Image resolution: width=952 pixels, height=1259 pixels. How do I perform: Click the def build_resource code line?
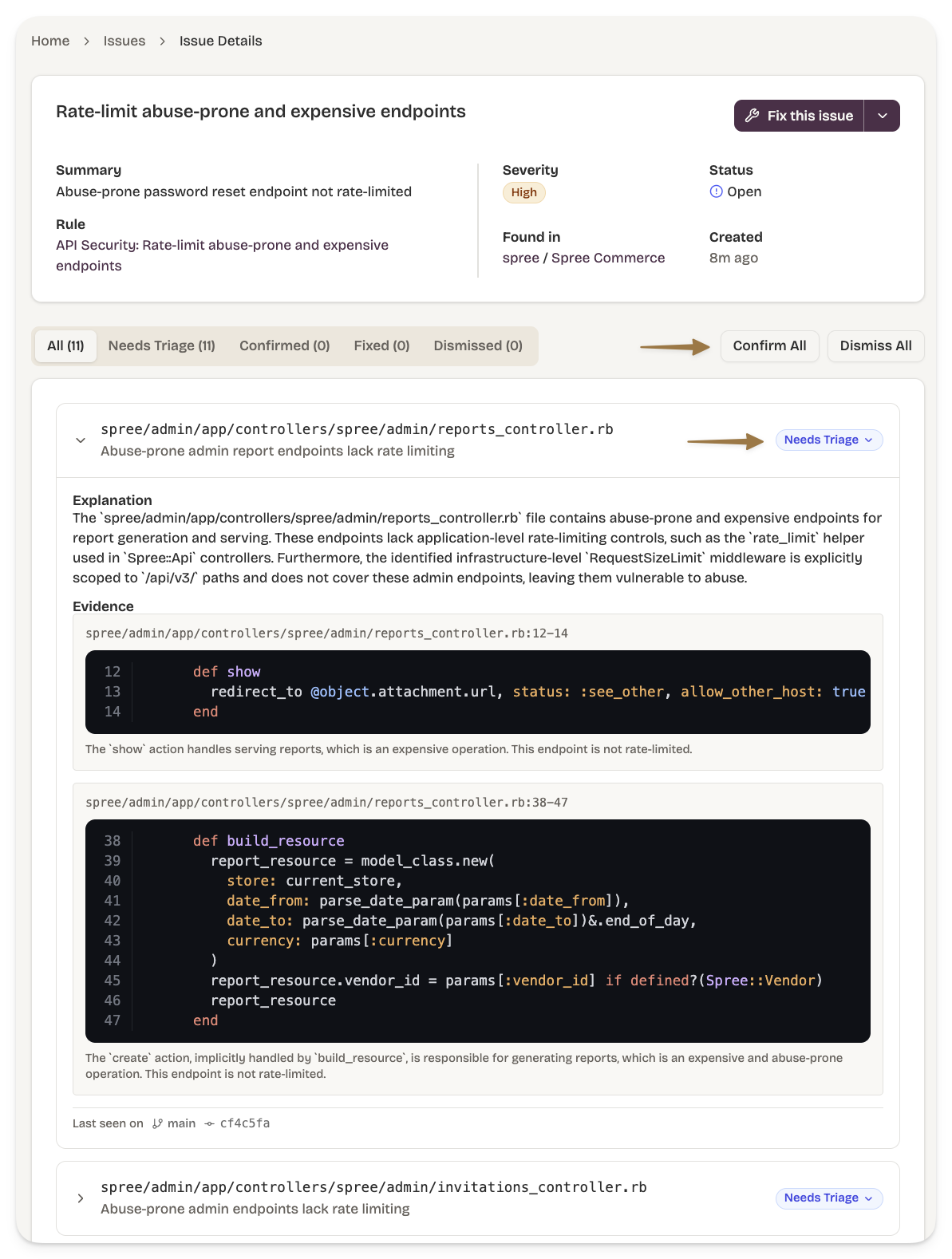(x=269, y=841)
